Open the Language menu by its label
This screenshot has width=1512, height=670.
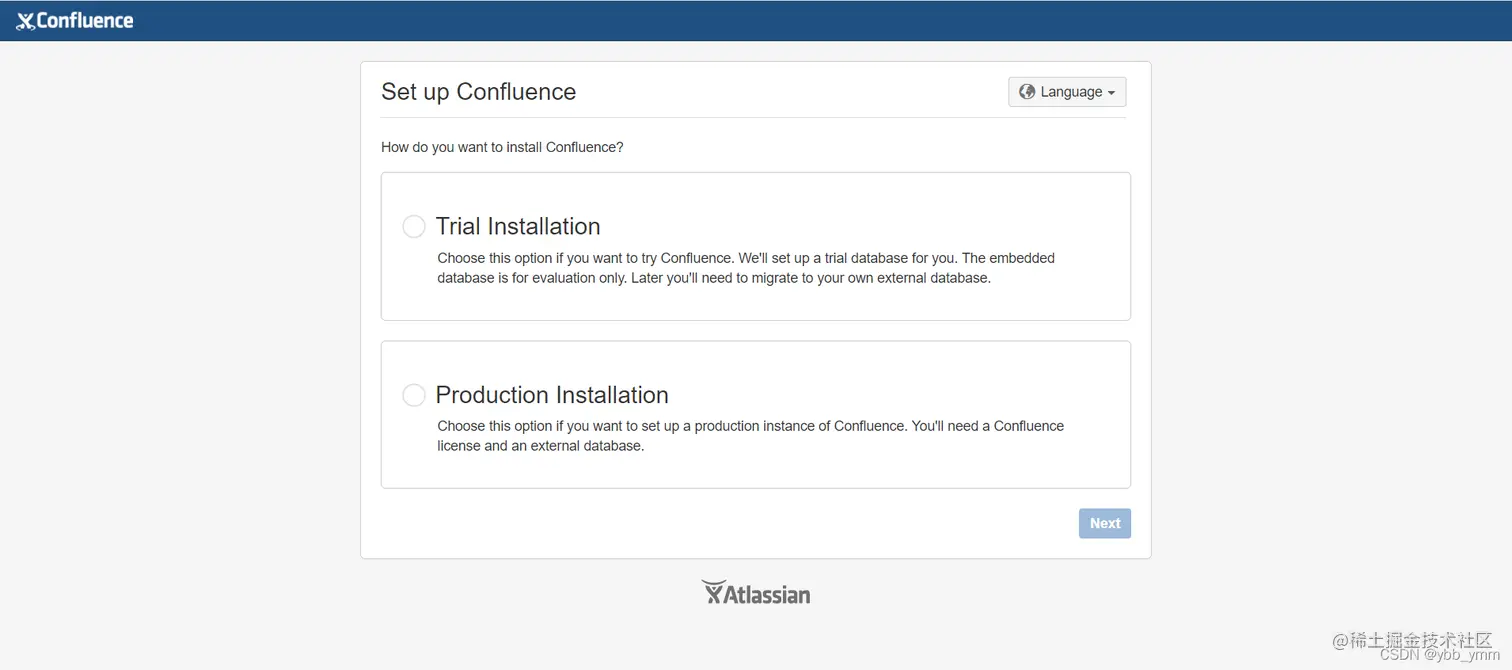coord(1071,92)
